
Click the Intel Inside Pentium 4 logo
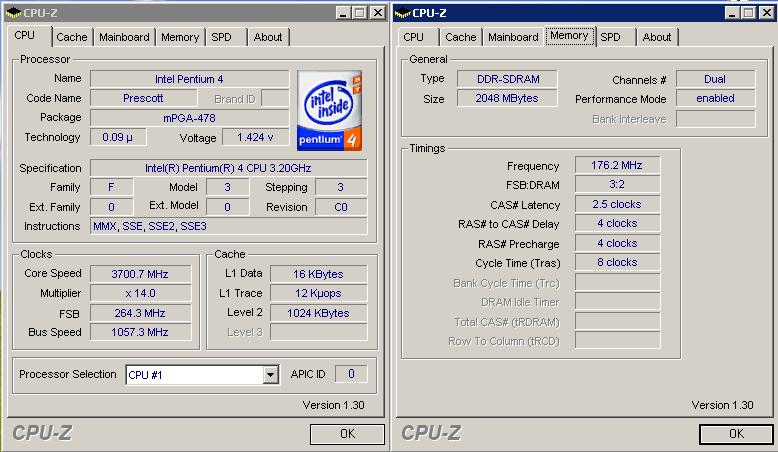point(329,110)
